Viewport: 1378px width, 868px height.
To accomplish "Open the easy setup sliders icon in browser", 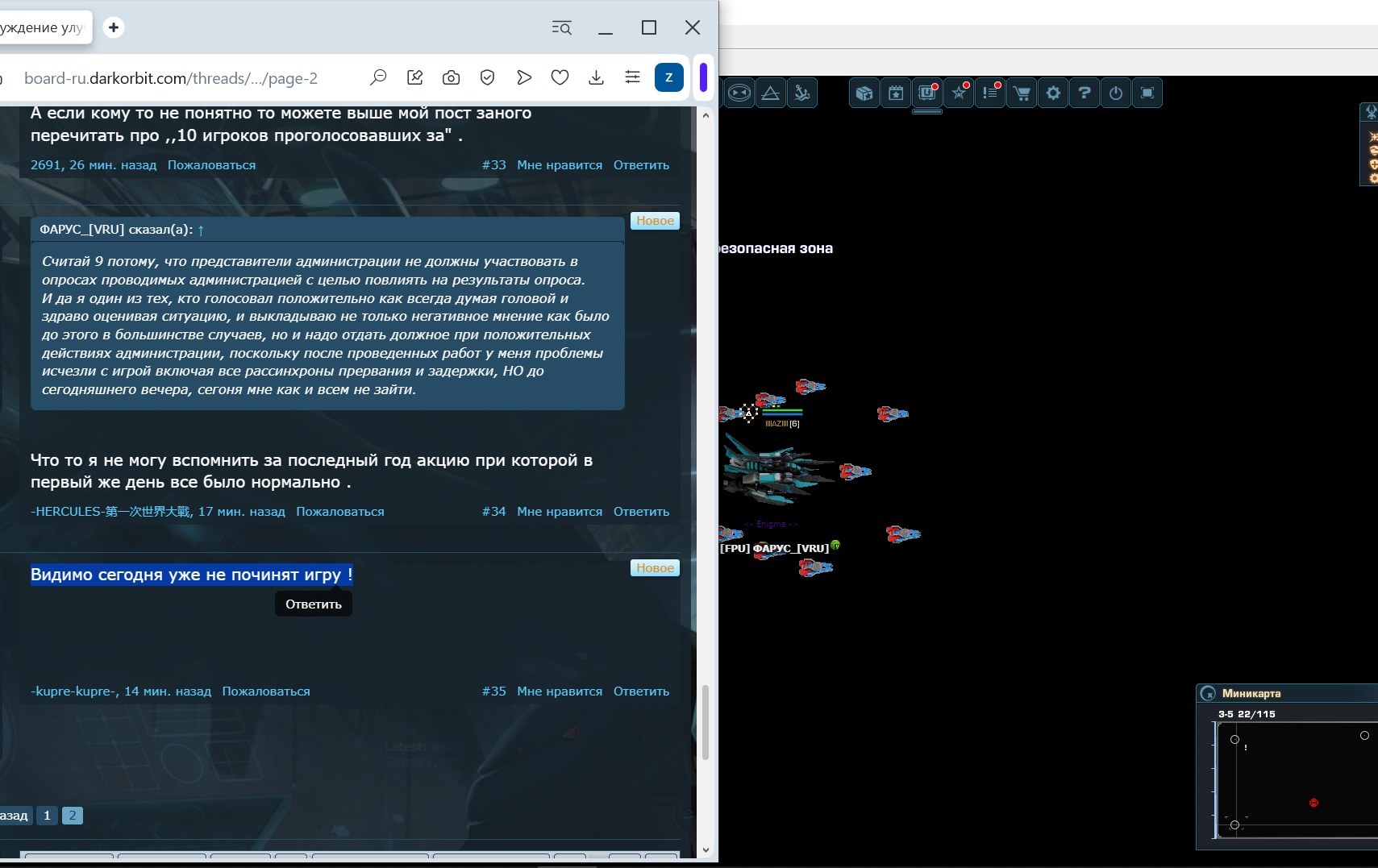I will [x=632, y=77].
